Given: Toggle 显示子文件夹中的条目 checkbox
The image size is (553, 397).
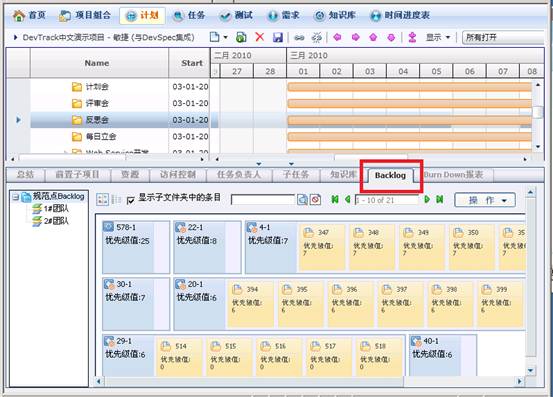Looking at the screenshot, I should click(130, 200).
